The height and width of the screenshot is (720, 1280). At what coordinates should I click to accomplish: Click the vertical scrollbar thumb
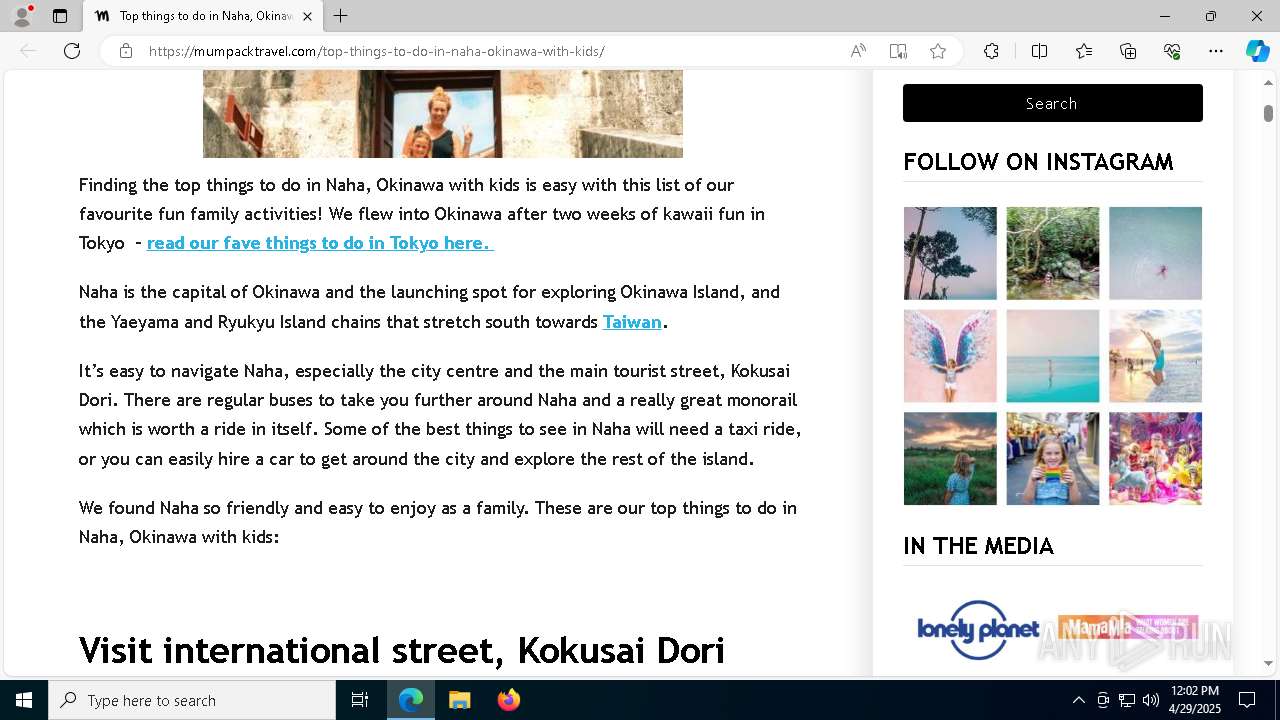point(1268,113)
